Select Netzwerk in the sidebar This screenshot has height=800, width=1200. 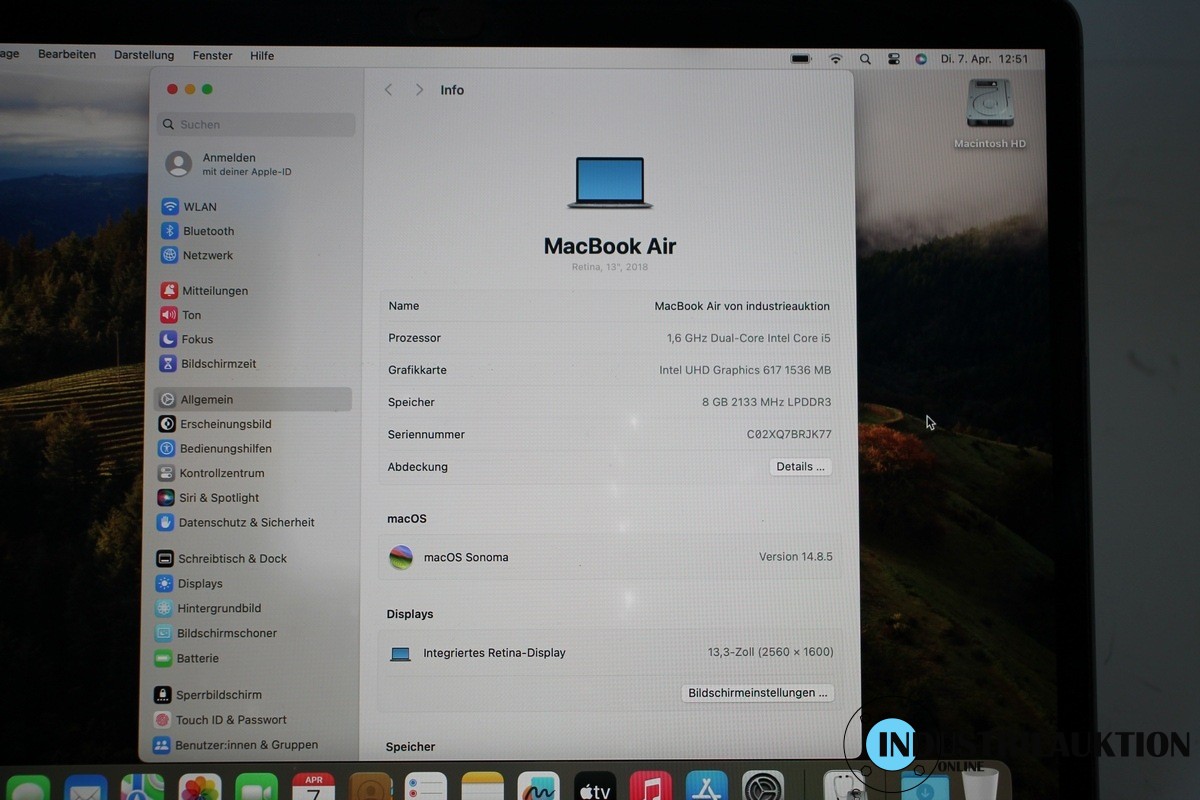click(x=207, y=255)
